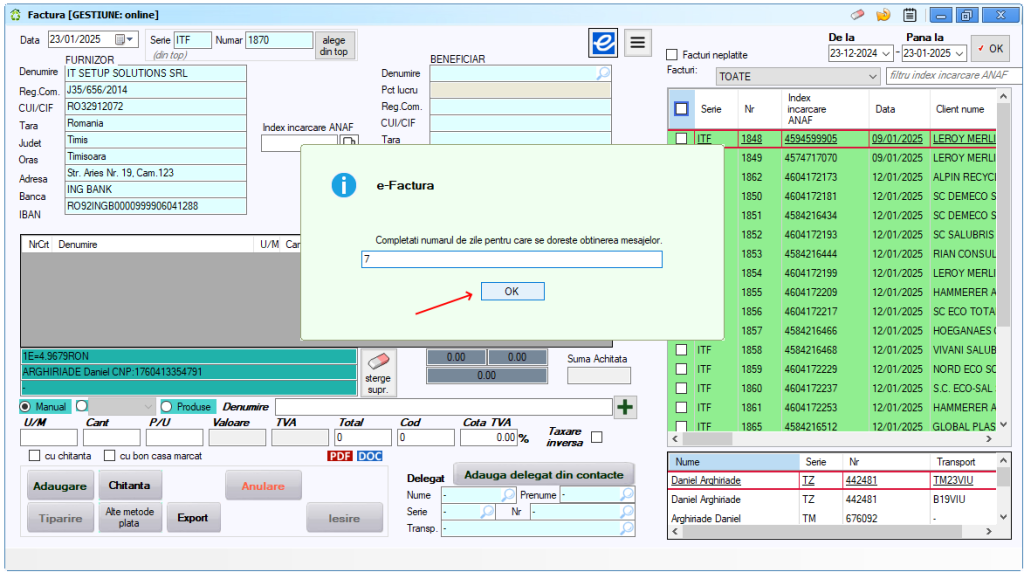Click scroll-down arrow of invoice list

pyautogui.click(x=1003, y=424)
